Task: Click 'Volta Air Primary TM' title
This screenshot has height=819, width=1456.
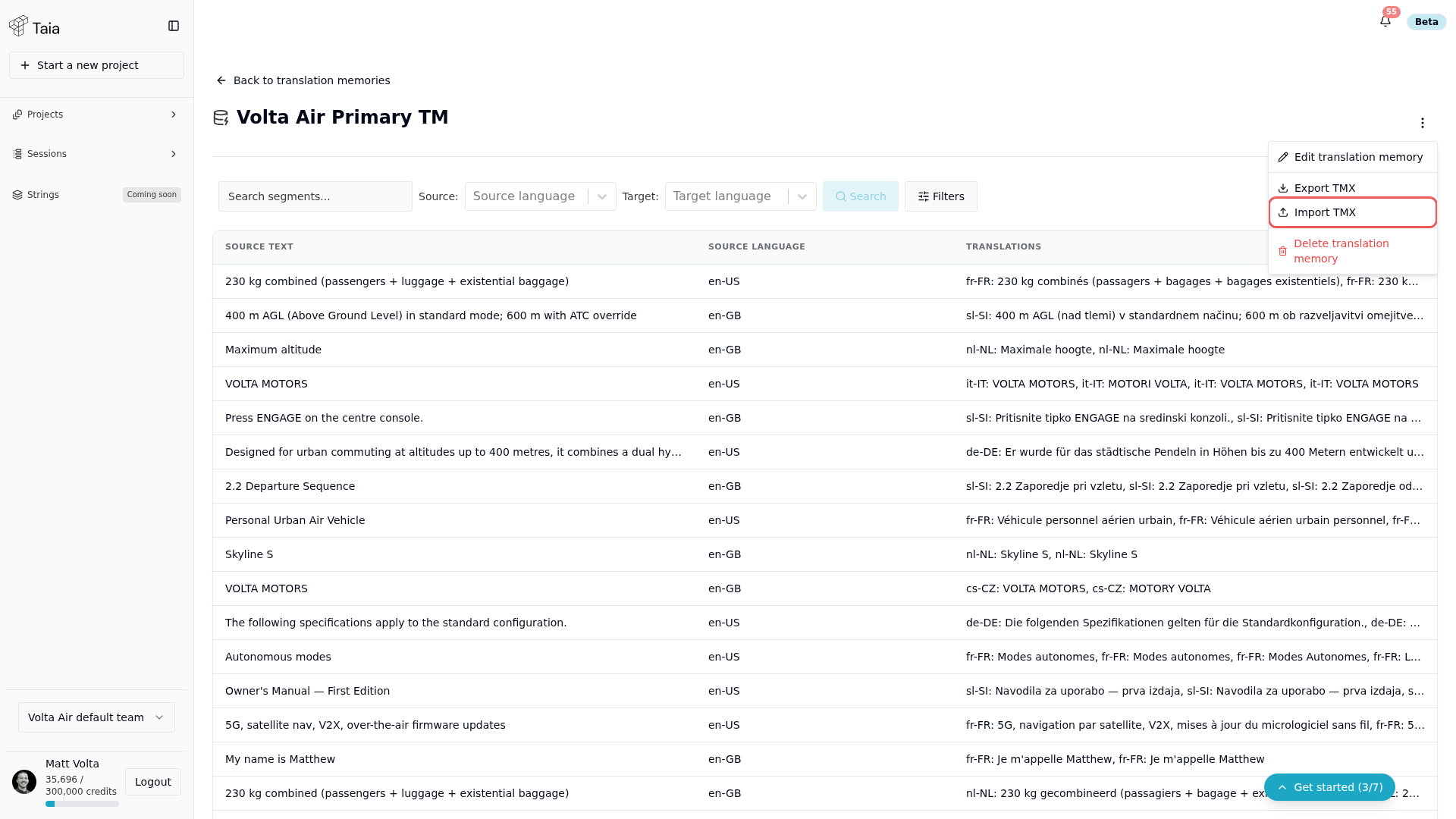Action: point(343,118)
